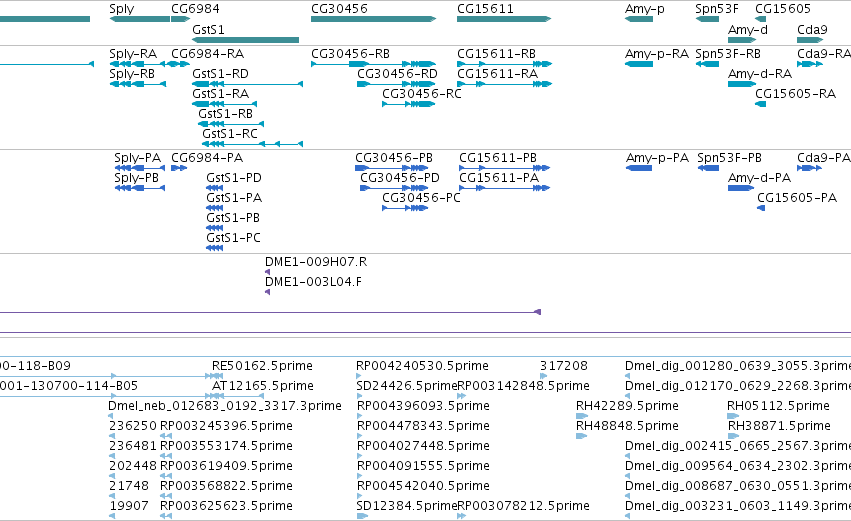The width and height of the screenshot is (851, 521).
Task: Select the RH42289.5prime EST label
Action: click(x=627, y=406)
